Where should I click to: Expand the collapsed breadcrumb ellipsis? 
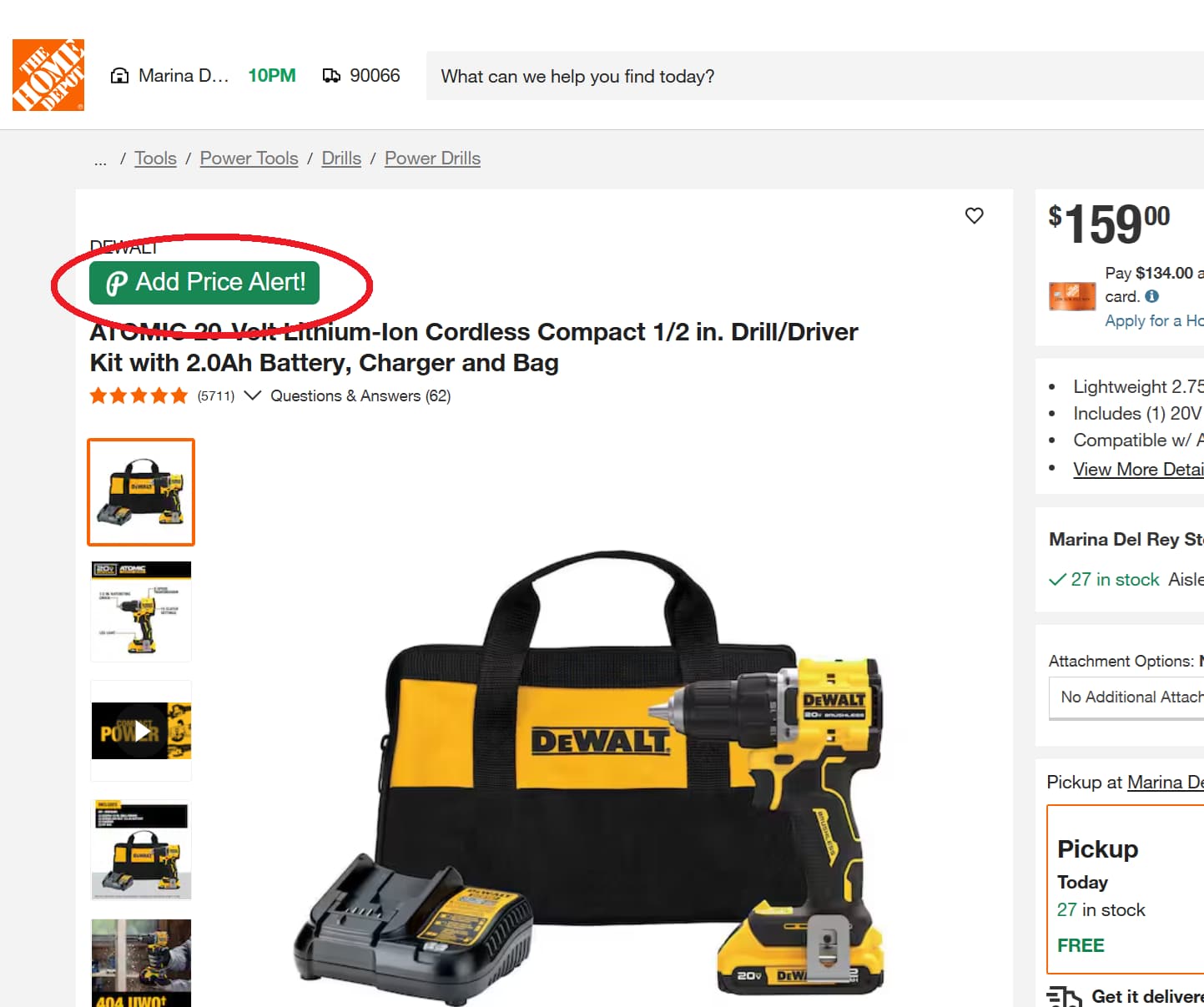100,159
